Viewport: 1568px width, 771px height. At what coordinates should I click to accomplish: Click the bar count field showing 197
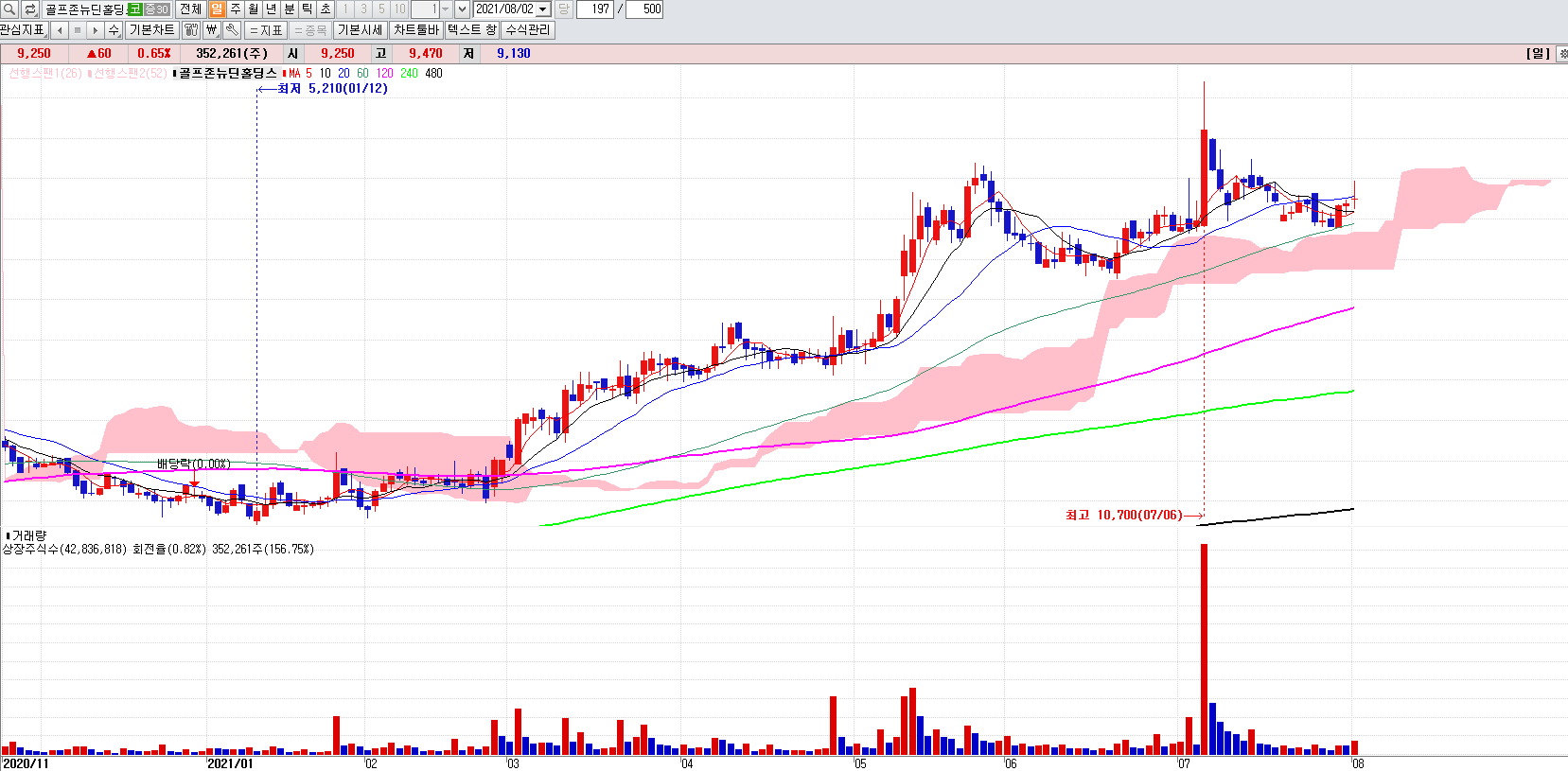pyautogui.click(x=595, y=9)
